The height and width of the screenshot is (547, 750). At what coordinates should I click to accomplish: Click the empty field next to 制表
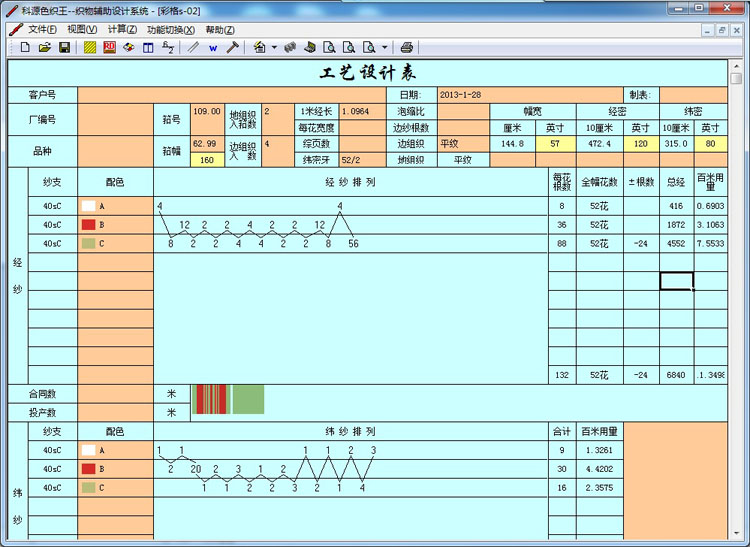(x=693, y=95)
